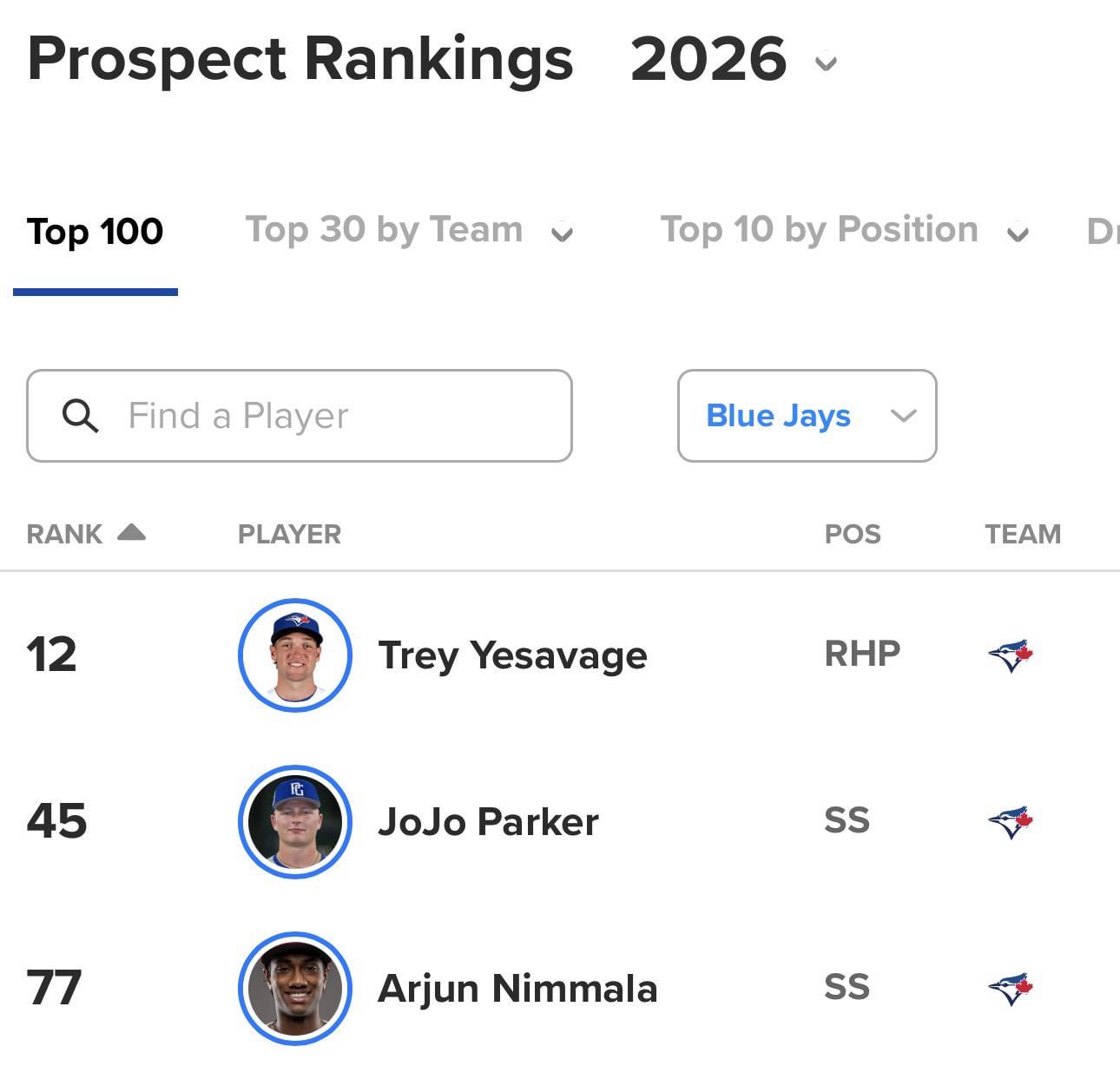Click the Blue Jays logo in JoJo Parker's row
This screenshot has width=1120, height=1079.
[x=1011, y=821]
